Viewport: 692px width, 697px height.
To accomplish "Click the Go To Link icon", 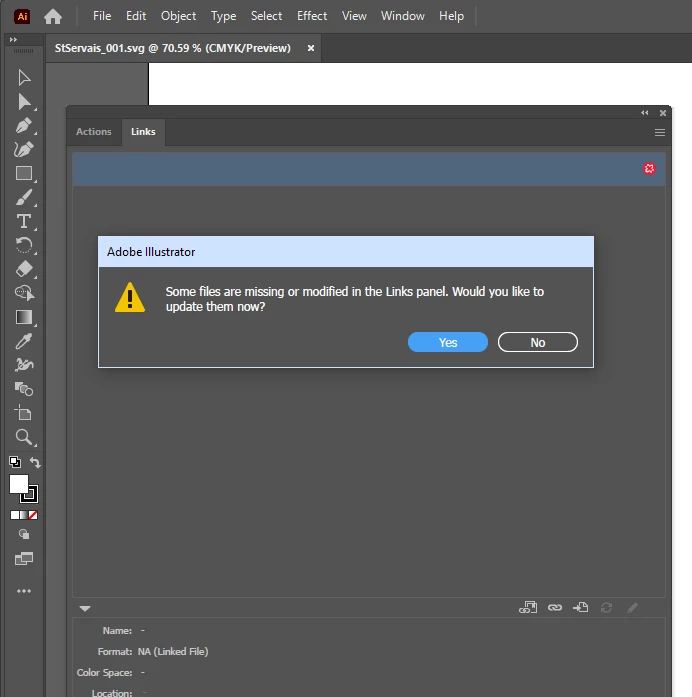I will pos(580,607).
